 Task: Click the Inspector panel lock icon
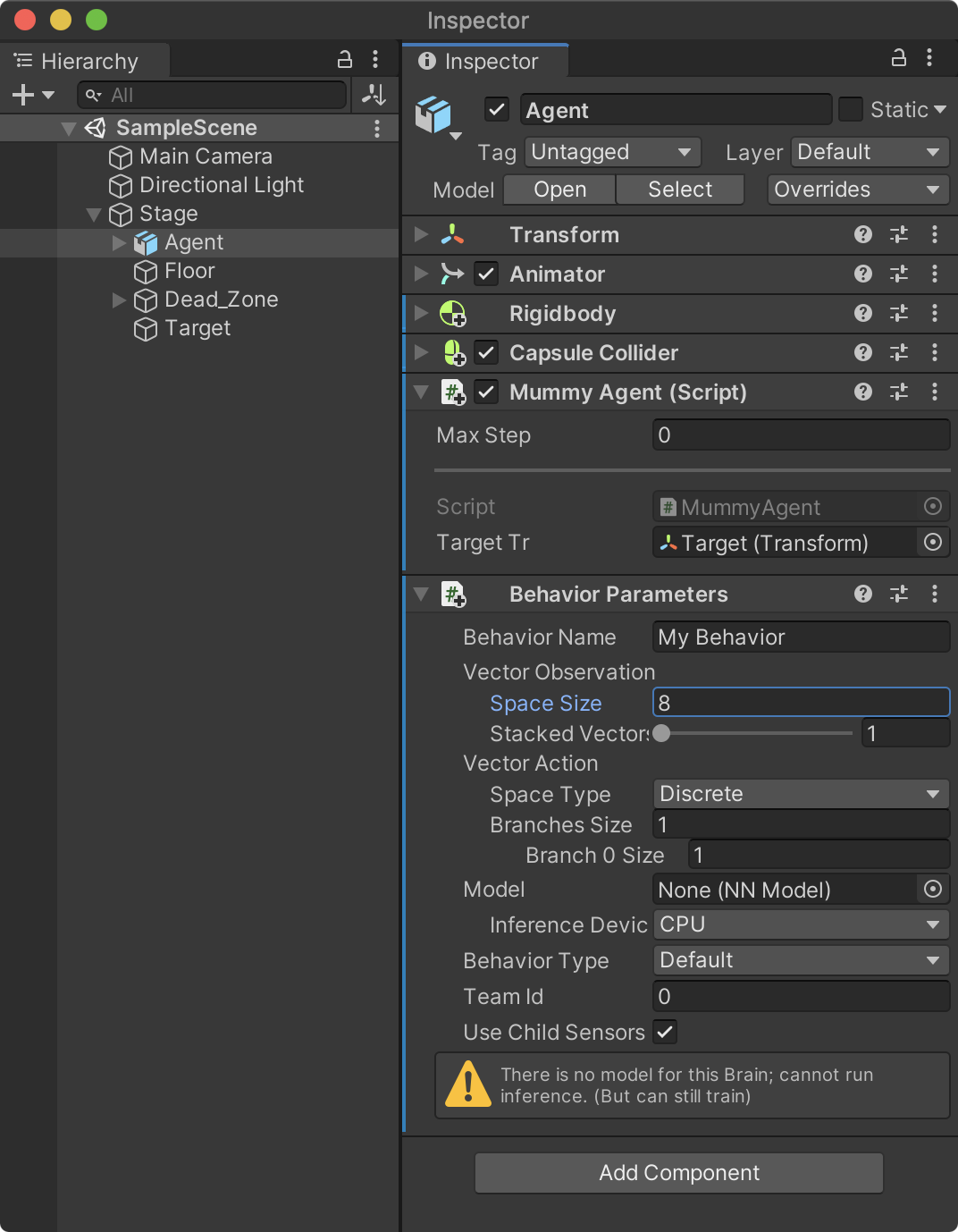tap(898, 58)
